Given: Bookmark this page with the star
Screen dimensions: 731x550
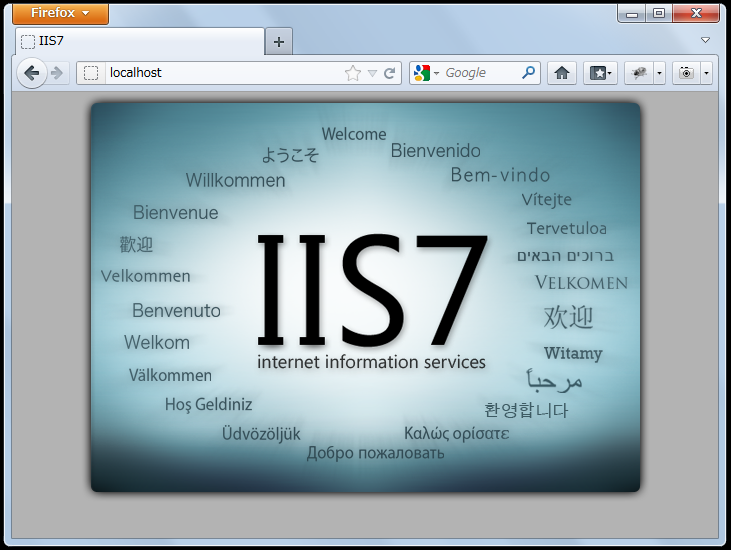Looking at the screenshot, I should 353,73.
